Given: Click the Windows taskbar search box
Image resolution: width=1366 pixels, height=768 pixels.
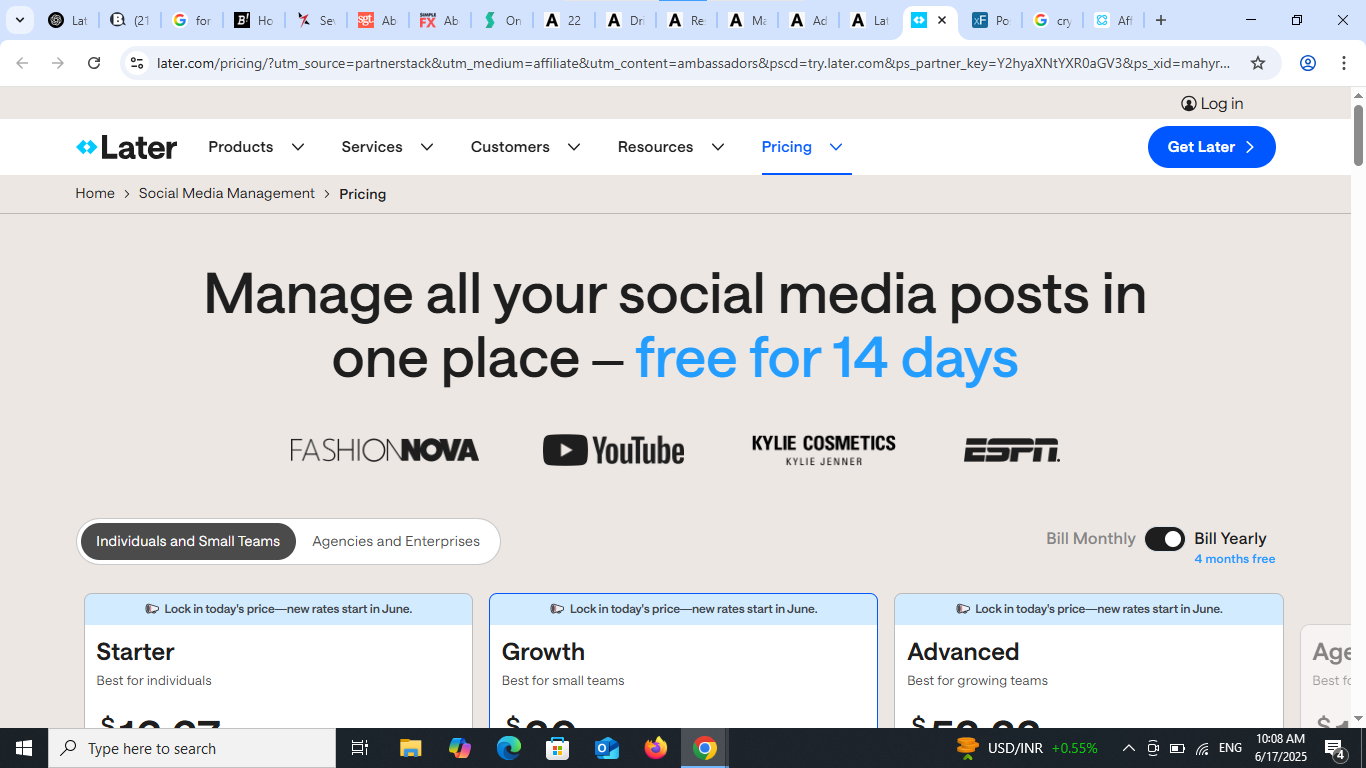Looking at the screenshot, I should click(x=192, y=748).
